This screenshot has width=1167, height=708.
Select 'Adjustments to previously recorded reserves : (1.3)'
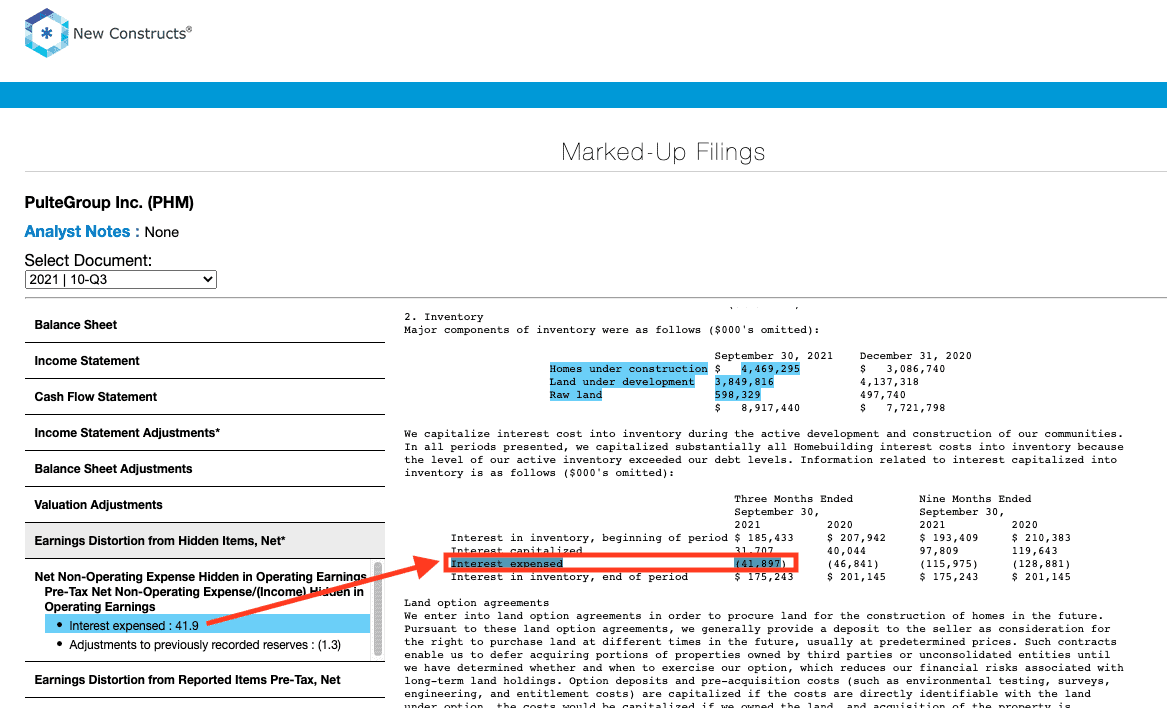205,645
